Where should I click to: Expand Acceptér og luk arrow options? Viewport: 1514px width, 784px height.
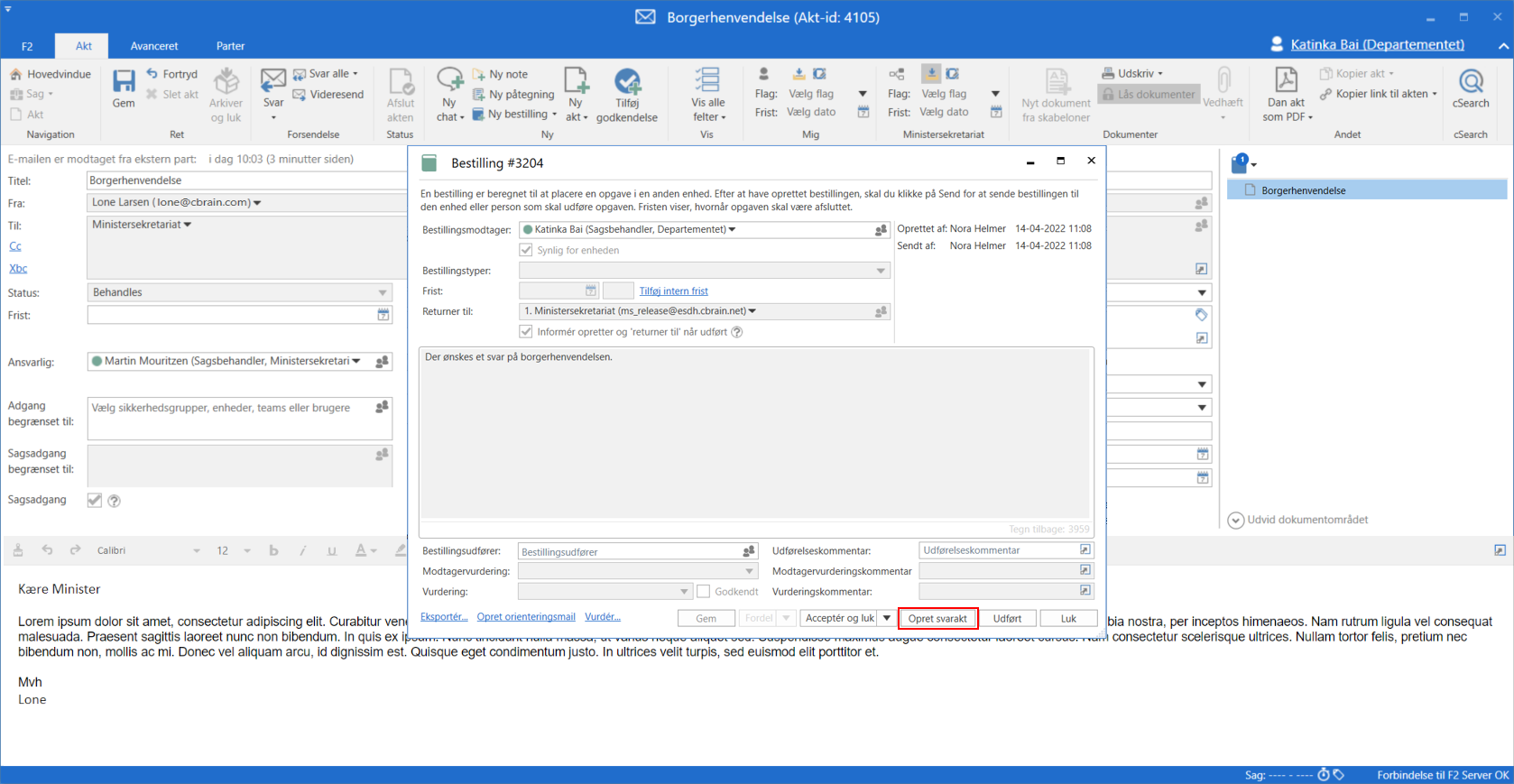[x=887, y=618]
